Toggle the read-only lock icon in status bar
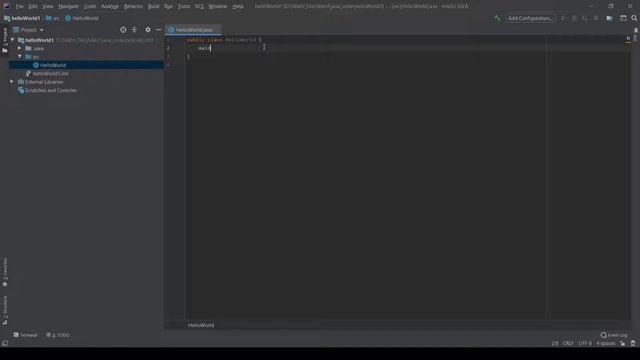640x360 pixels. click(x=622, y=343)
